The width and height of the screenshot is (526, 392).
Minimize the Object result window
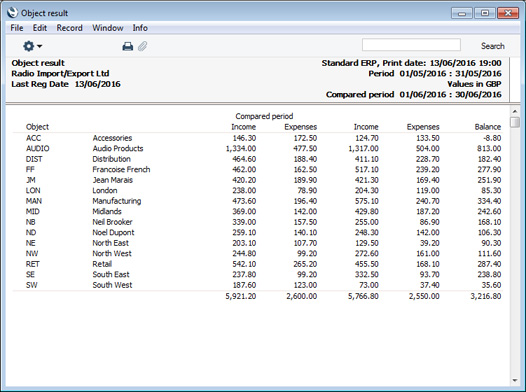462,13
